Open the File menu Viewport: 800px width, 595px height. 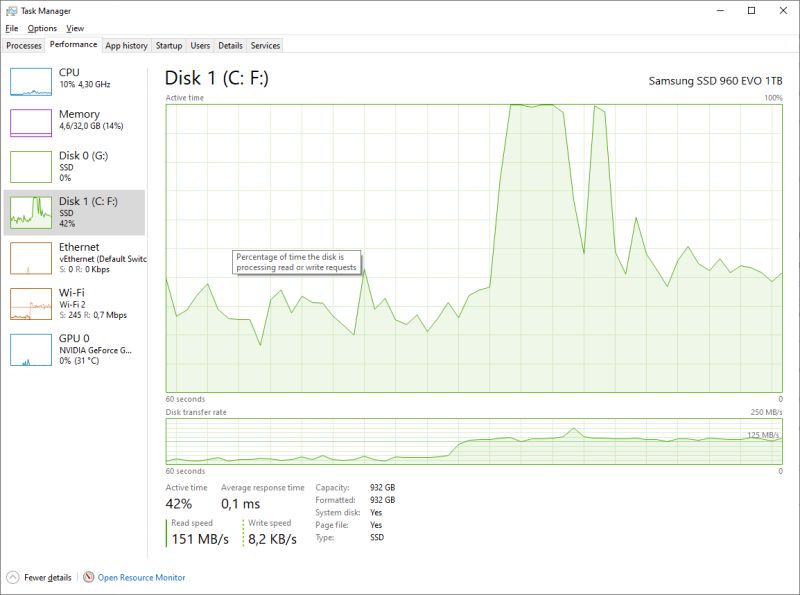tap(12, 28)
